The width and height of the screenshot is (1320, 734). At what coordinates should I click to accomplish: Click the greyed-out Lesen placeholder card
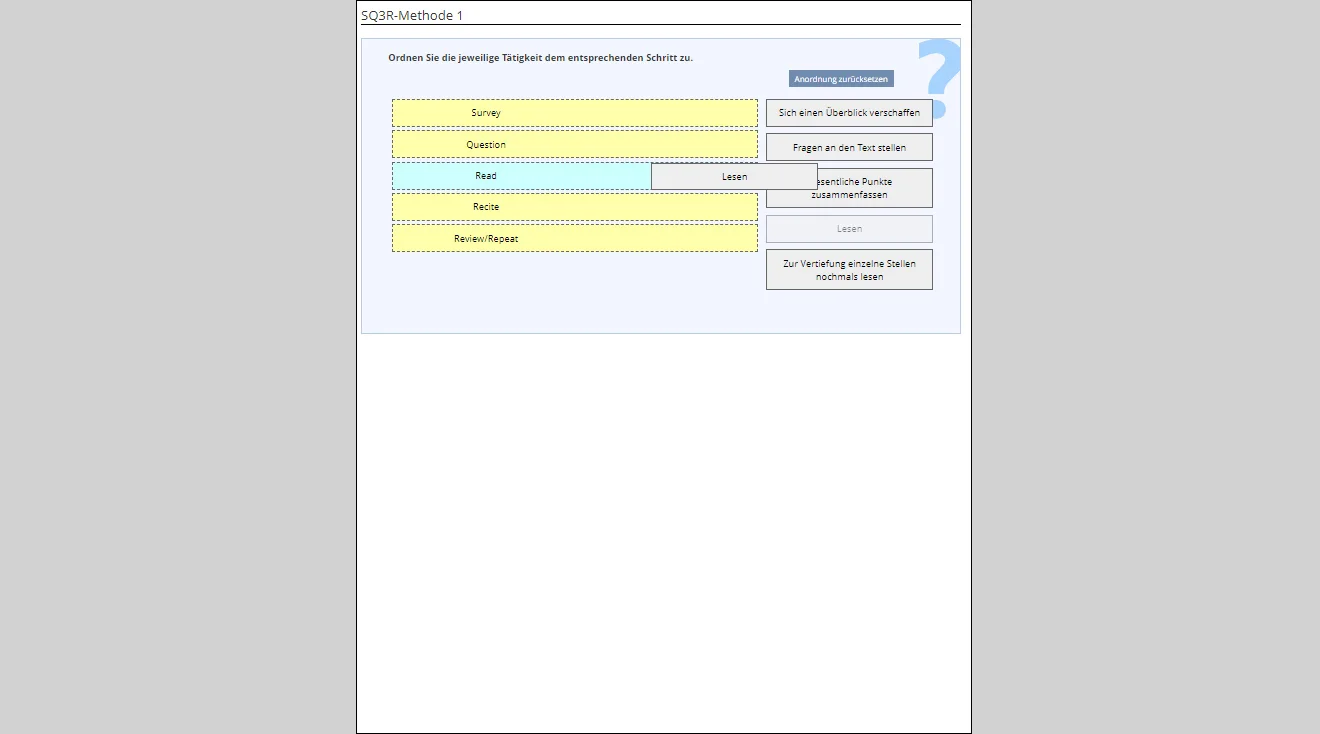click(x=849, y=229)
